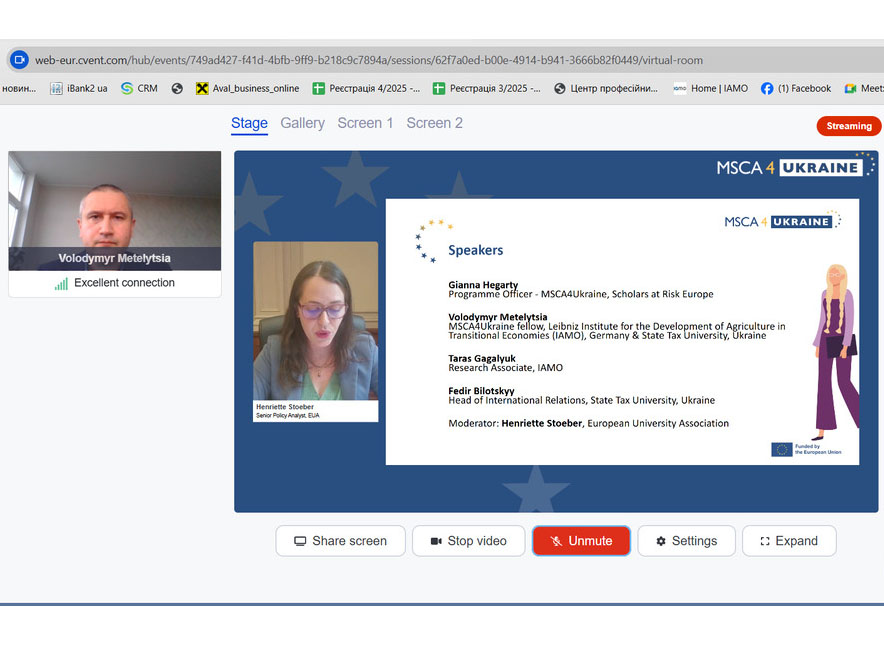Open the Центр професійни... bookmark
The height and width of the screenshot is (663, 884).
click(606, 88)
